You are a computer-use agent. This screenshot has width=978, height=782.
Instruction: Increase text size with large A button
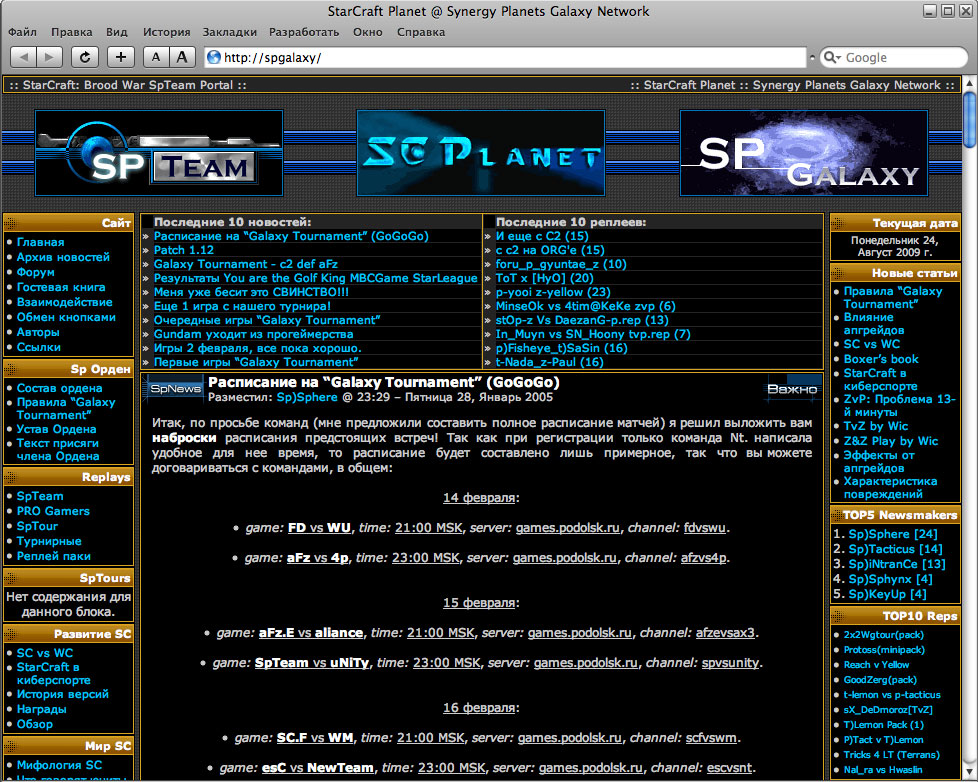(182, 57)
